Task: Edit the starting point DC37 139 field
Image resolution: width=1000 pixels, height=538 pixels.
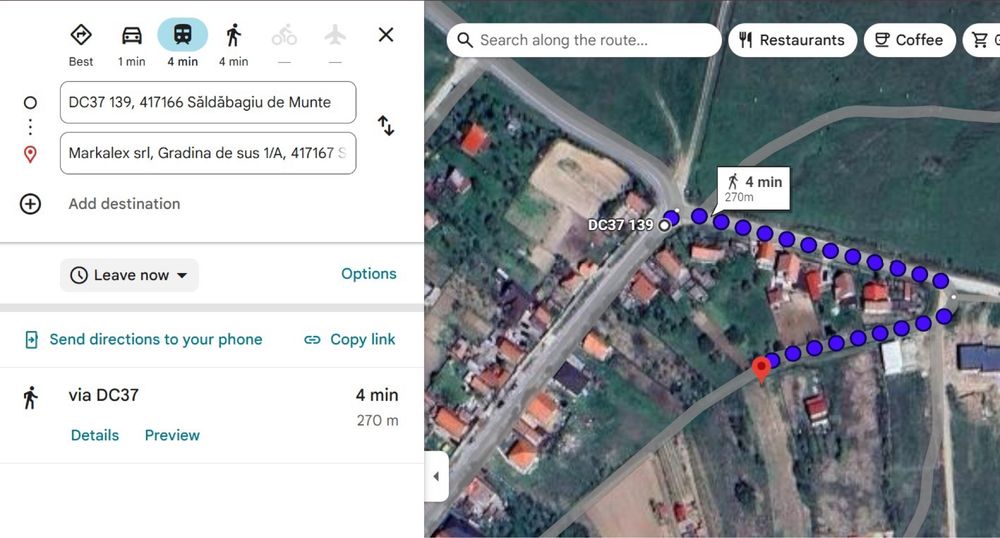Action: point(207,102)
